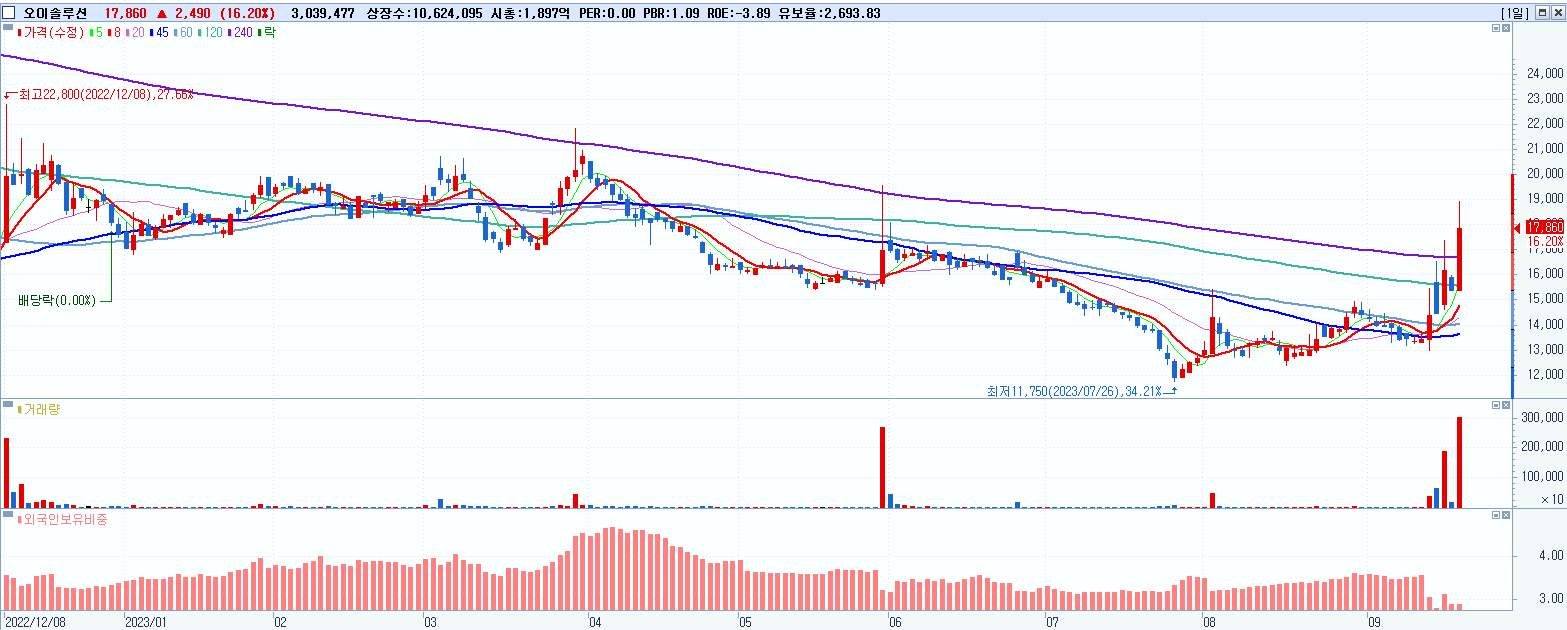Click the 3,039,477 volume figure in header
This screenshot has height=630, width=1567.
(x=322, y=12)
